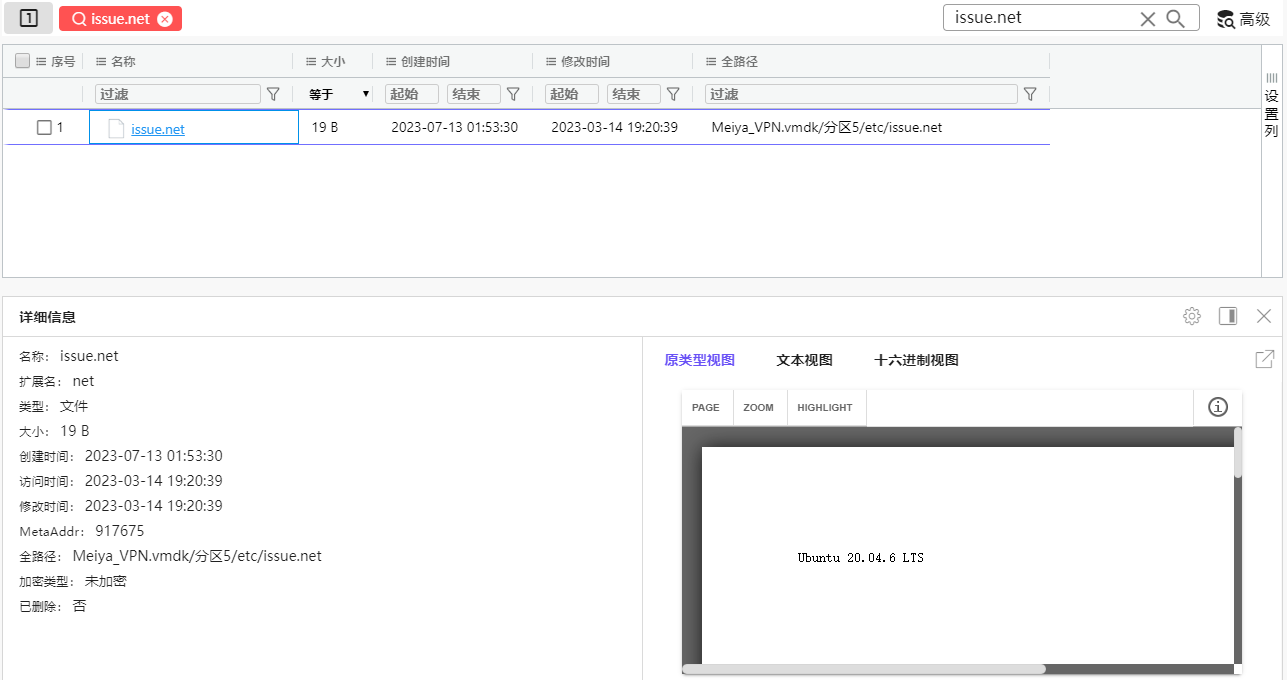Apply creation time filter funnel icon
This screenshot has height=680, width=1287.
(513, 94)
